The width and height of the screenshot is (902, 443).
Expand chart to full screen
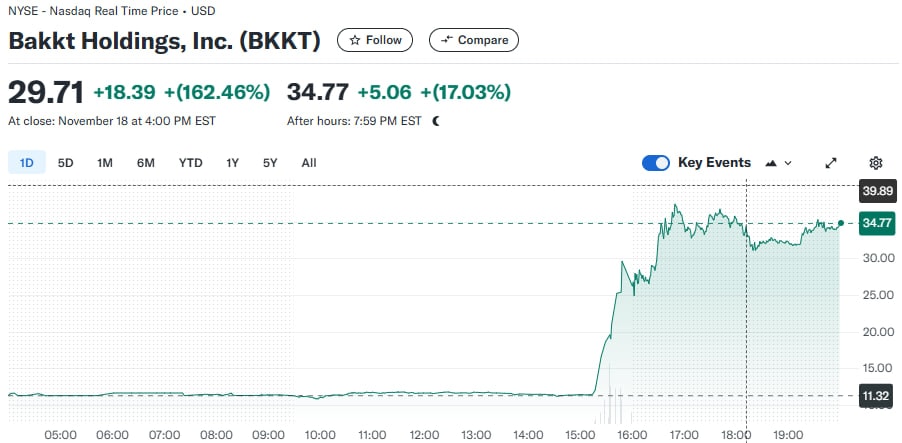[831, 163]
